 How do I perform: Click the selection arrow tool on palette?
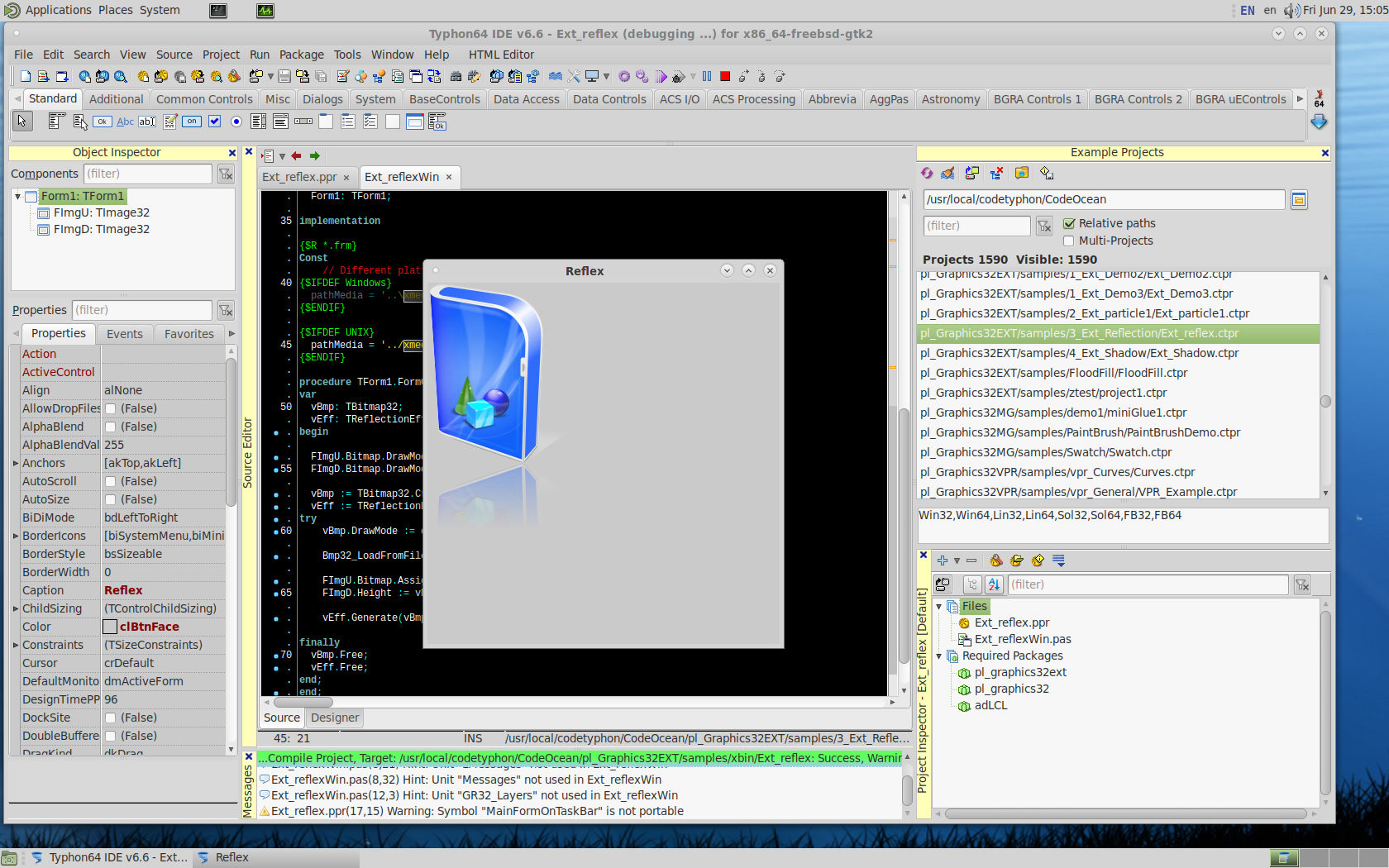(22, 122)
